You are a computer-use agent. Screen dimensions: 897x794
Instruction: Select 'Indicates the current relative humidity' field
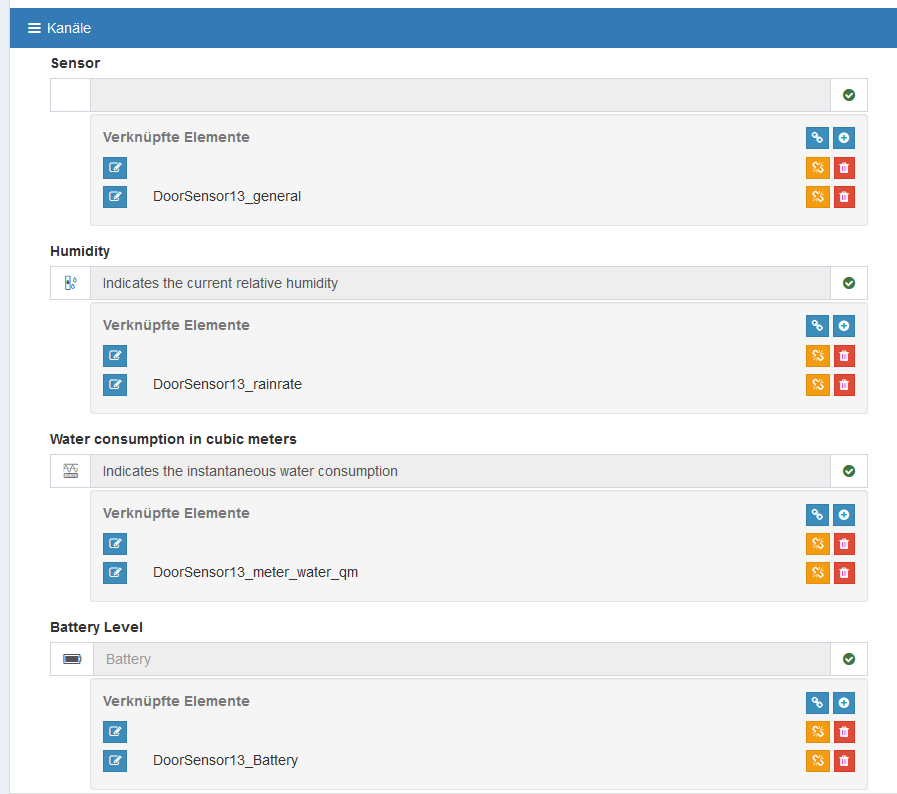461,283
